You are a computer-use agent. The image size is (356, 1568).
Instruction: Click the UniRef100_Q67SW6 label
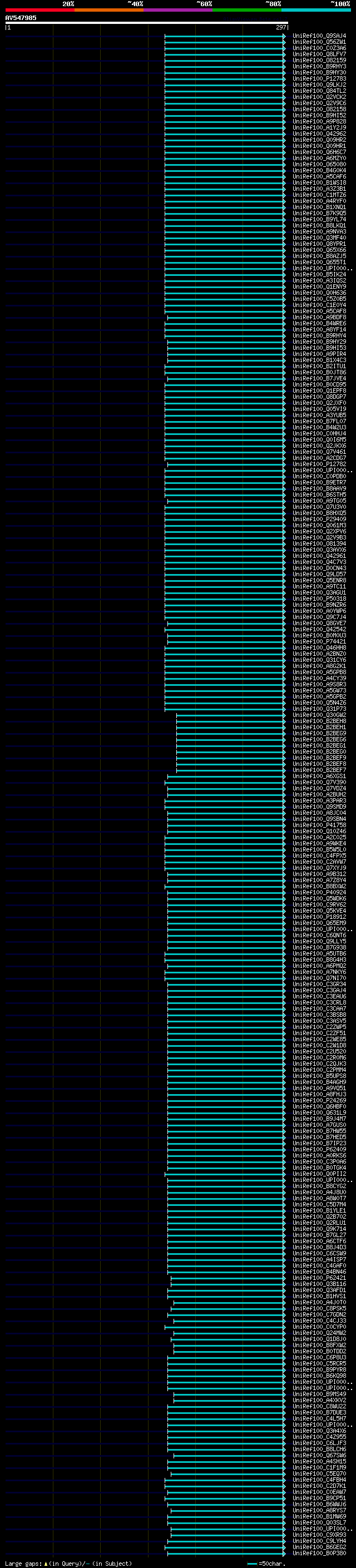[x=319, y=1456]
